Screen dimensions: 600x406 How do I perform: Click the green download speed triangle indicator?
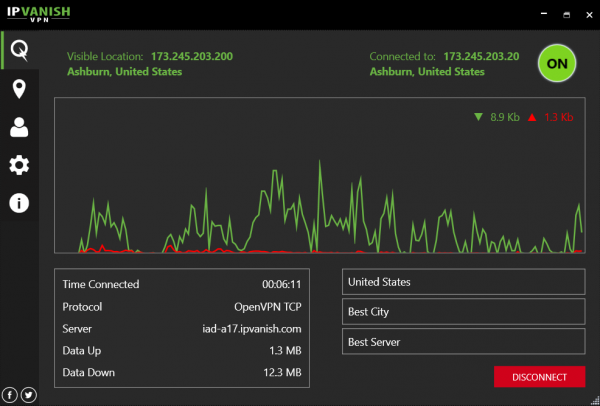(x=478, y=117)
